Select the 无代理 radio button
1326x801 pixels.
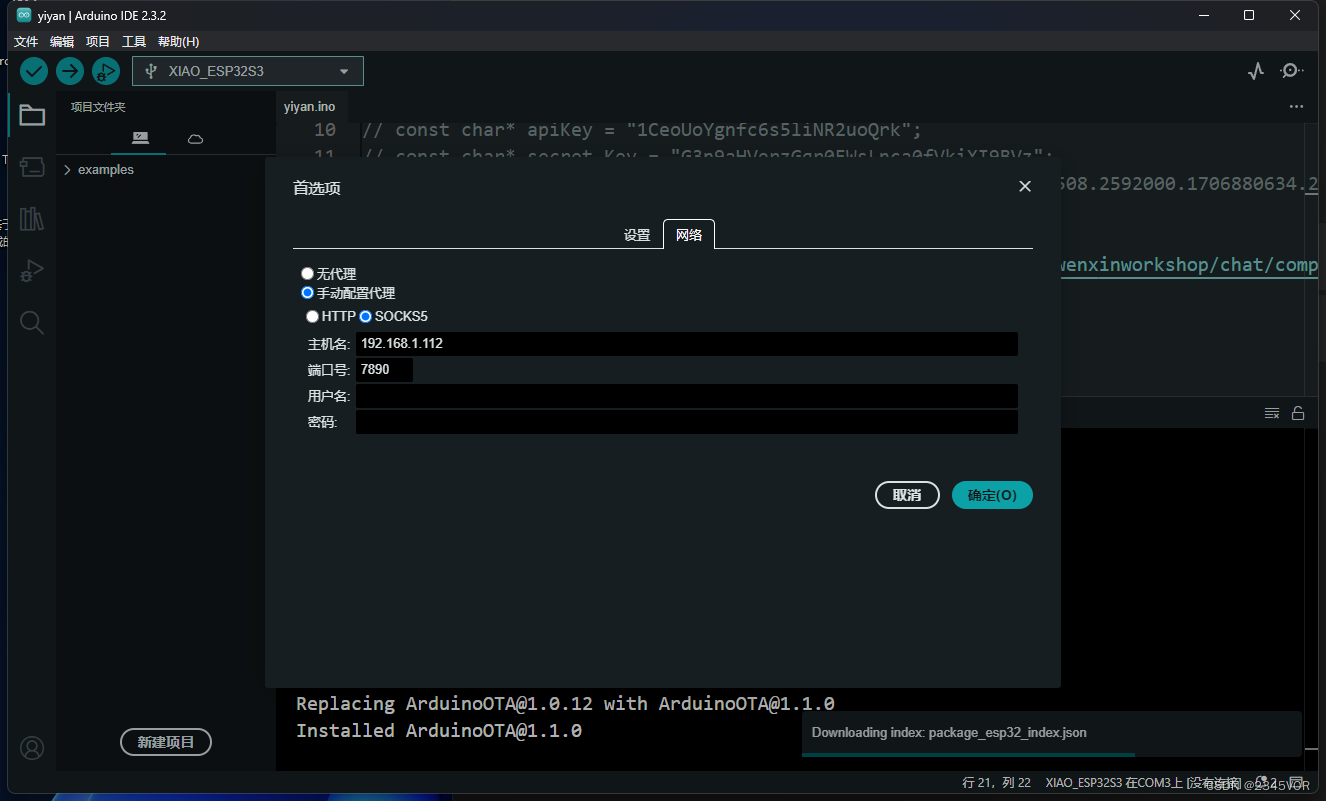click(x=307, y=273)
